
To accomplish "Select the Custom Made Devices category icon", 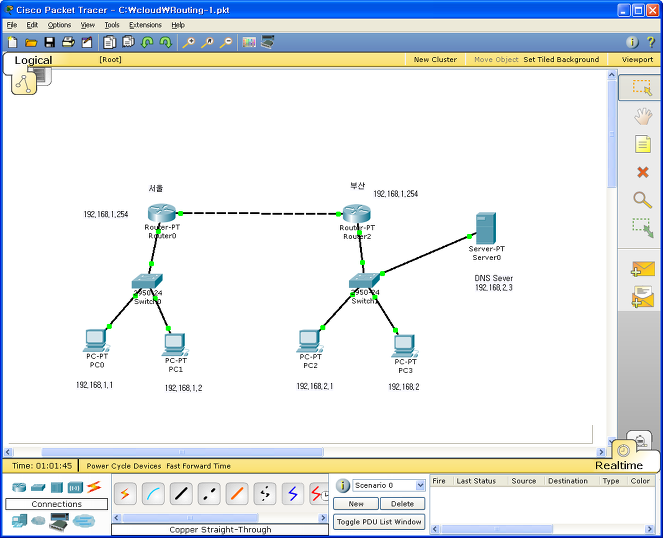I will [x=59, y=522].
